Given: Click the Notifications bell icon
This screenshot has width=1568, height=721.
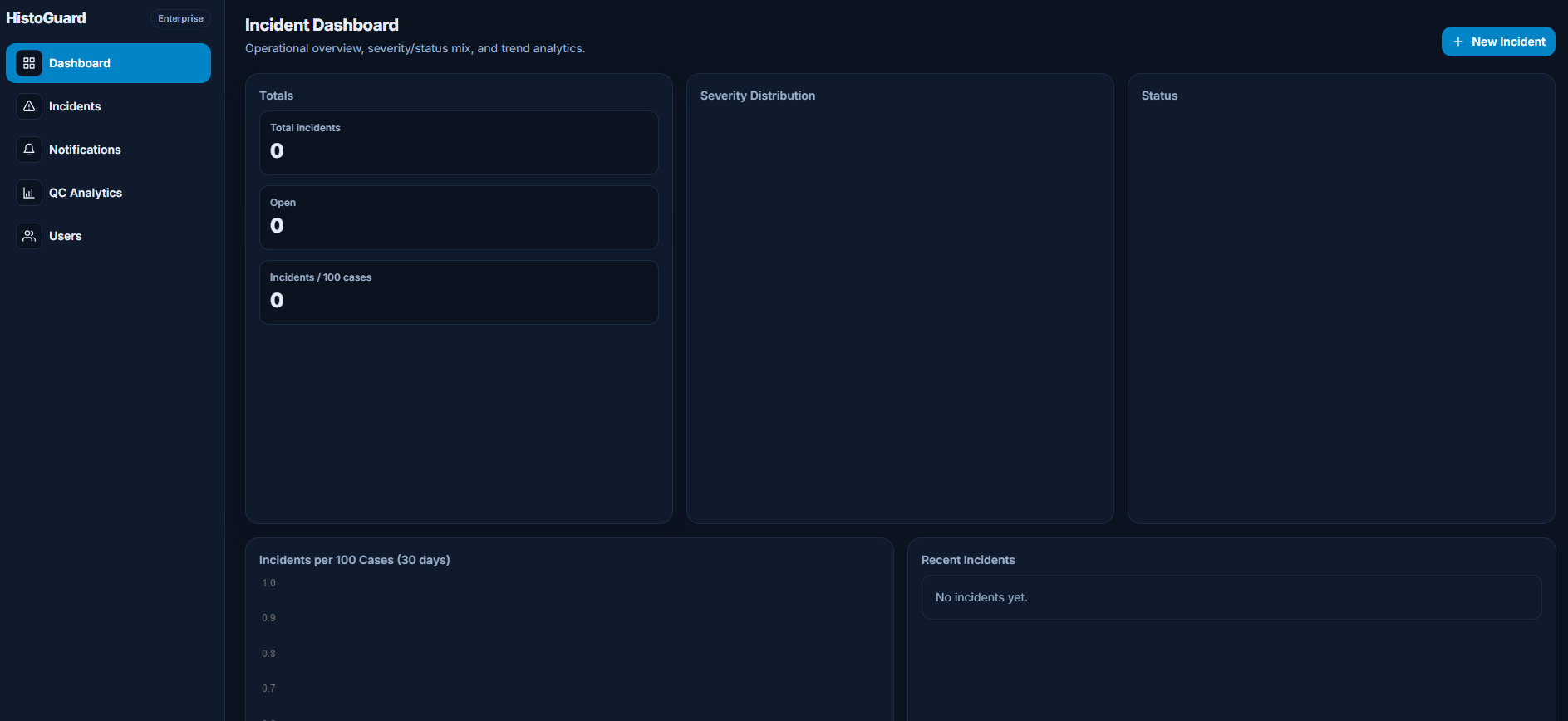Looking at the screenshot, I should [x=29, y=150].
